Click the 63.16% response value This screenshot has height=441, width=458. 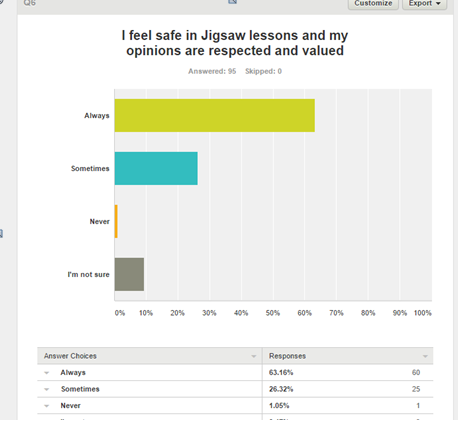click(x=281, y=373)
